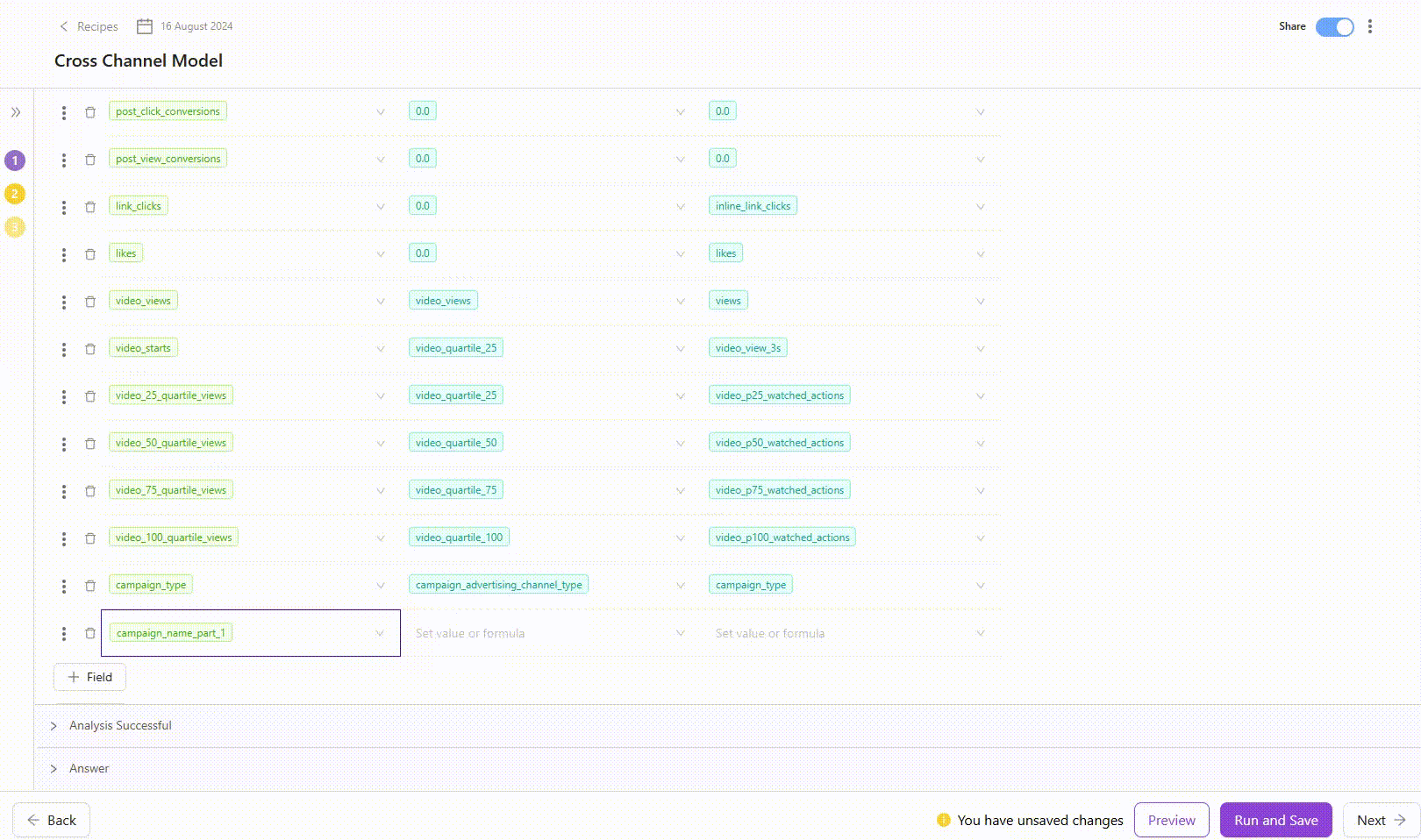Image resolution: width=1421 pixels, height=840 pixels.
Task: Remove the campaign_type row
Action: (x=90, y=586)
